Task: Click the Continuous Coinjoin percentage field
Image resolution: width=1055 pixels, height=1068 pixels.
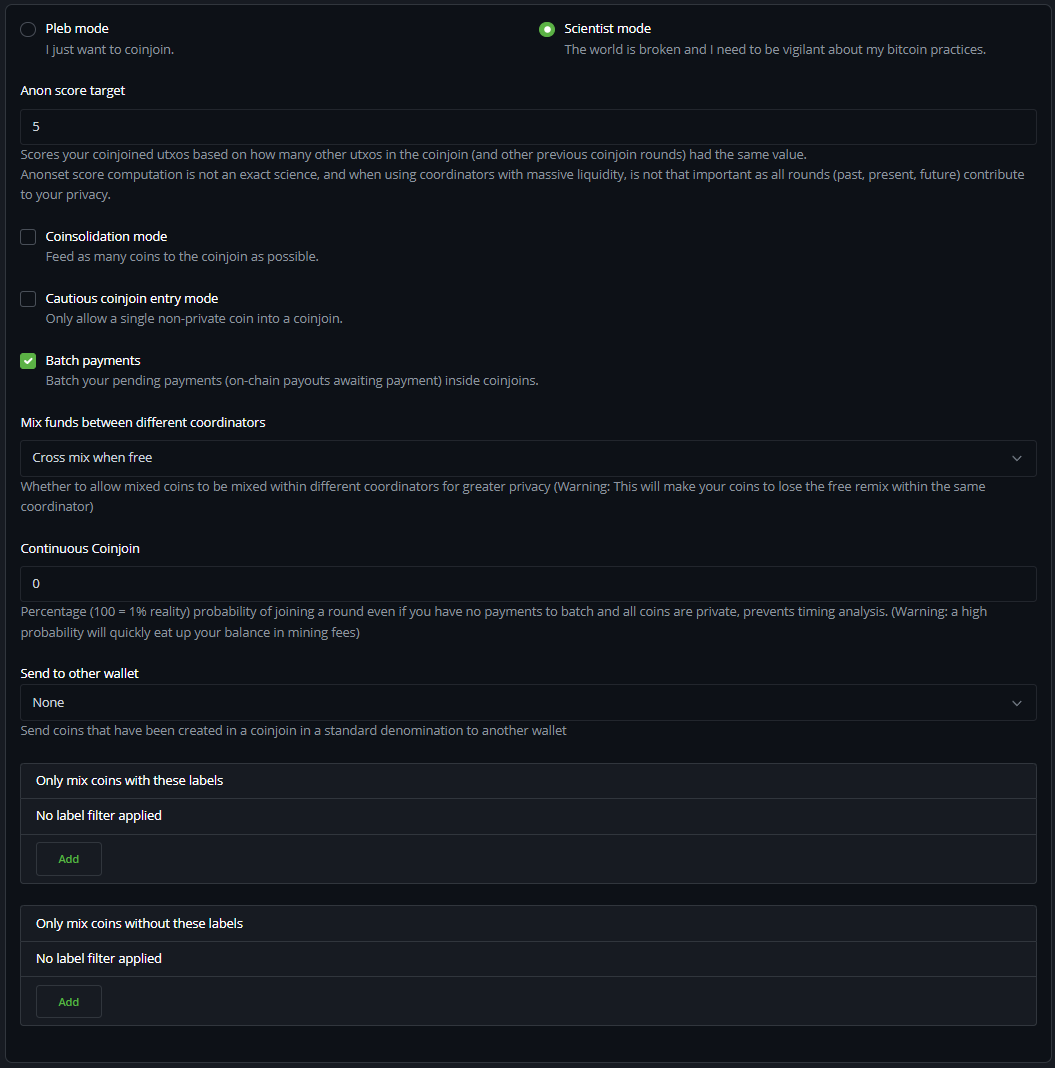Action: coord(528,583)
